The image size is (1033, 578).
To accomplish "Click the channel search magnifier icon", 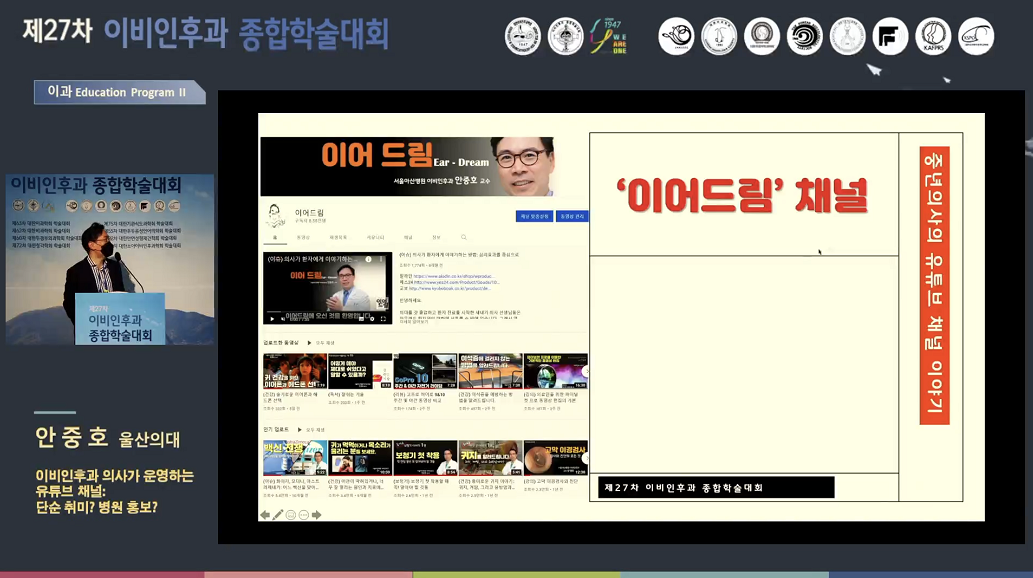I will (x=463, y=237).
